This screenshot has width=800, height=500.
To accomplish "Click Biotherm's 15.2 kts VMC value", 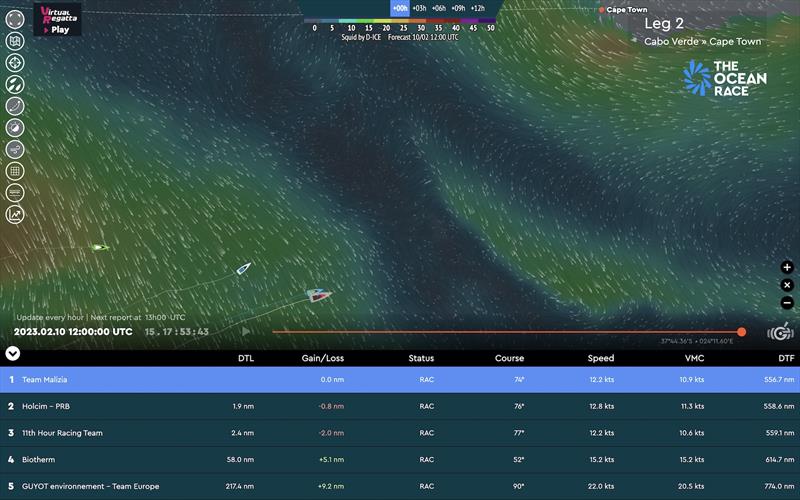I will 692,460.
